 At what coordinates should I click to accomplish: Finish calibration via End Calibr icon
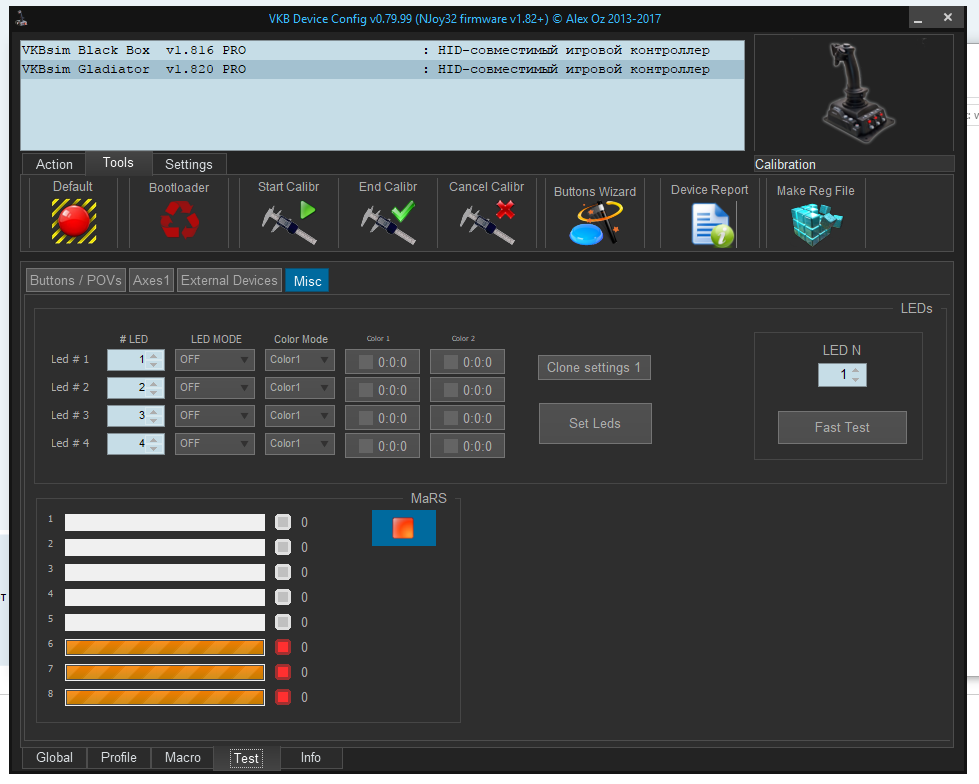pyautogui.click(x=388, y=222)
